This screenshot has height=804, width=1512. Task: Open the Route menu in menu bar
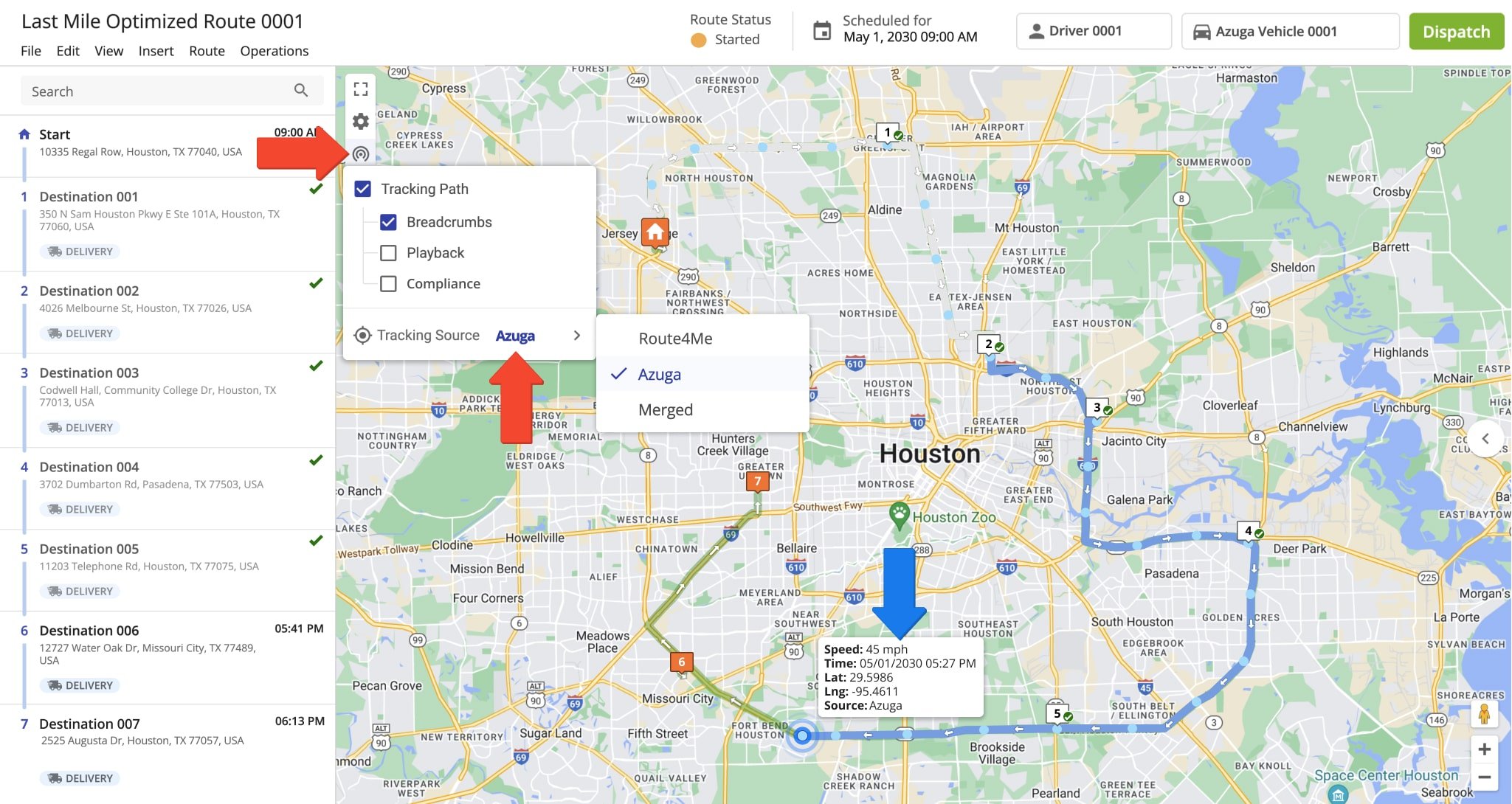[x=205, y=49]
